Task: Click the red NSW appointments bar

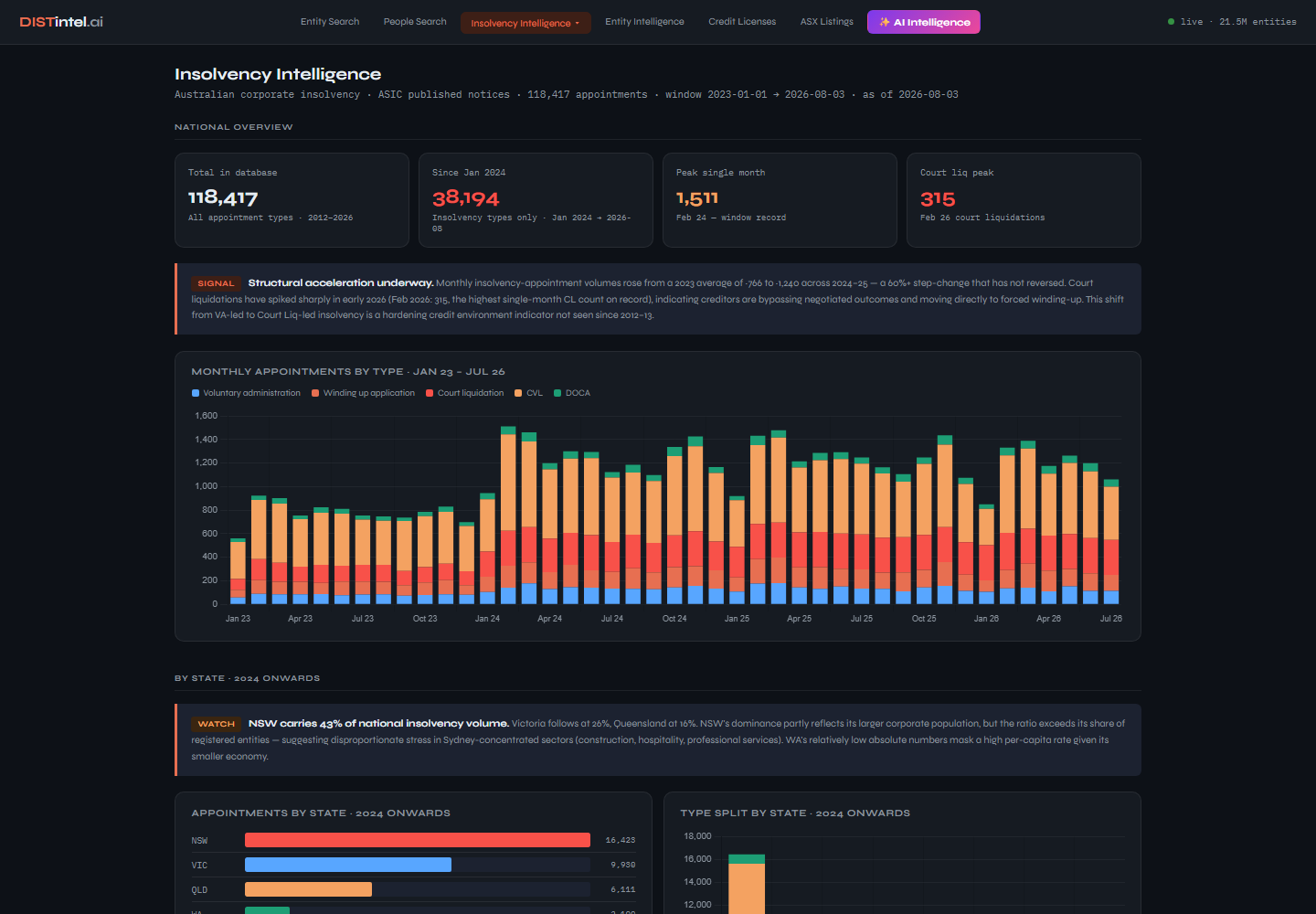Action: pyautogui.click(x=418, y=840)
